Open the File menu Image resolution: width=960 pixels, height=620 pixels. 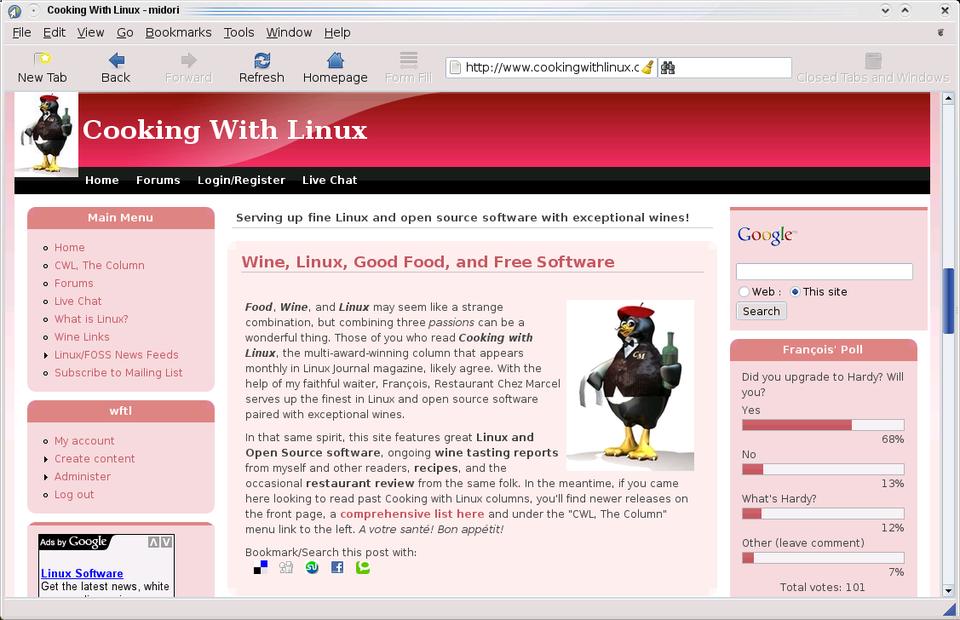pos(21,32)
